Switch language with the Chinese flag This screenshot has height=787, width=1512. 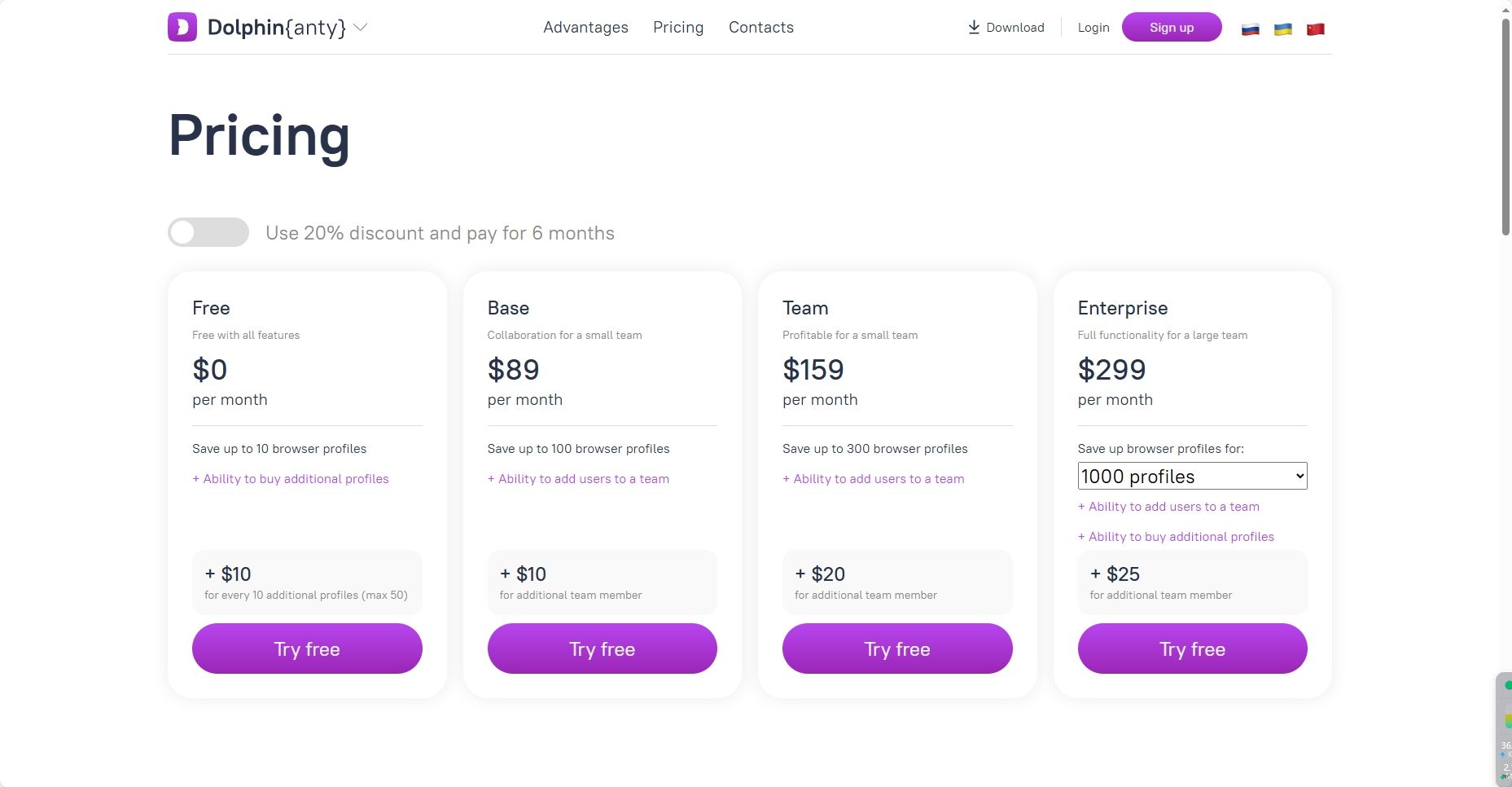point(1315,29)
